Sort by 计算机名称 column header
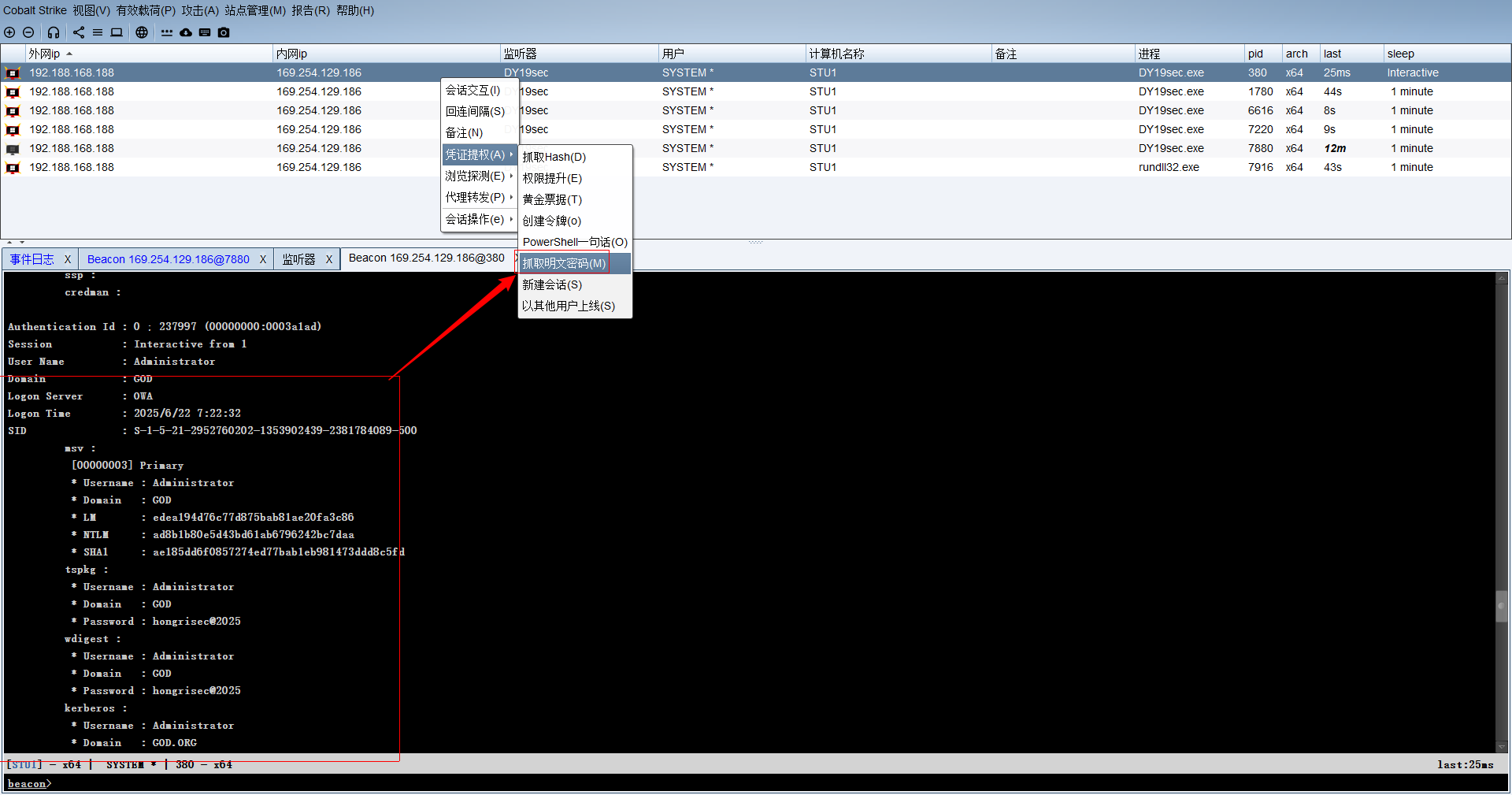Image resolution: width=1512 pixels, height=795 pixels. [x=899, y=54]
